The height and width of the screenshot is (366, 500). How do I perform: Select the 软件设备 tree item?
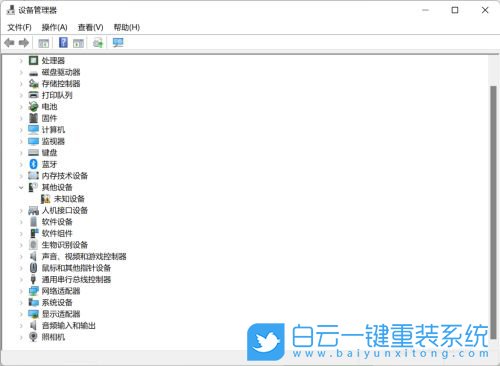(57, 222)
